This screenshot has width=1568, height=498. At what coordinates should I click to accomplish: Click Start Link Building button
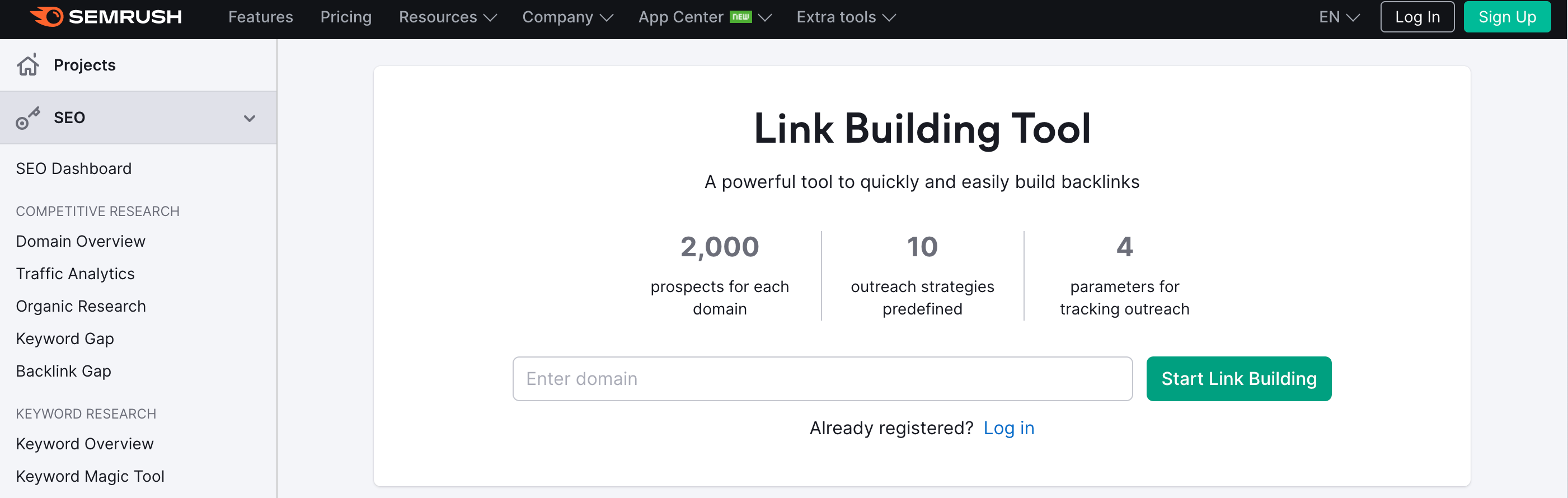coord(1239,379)
